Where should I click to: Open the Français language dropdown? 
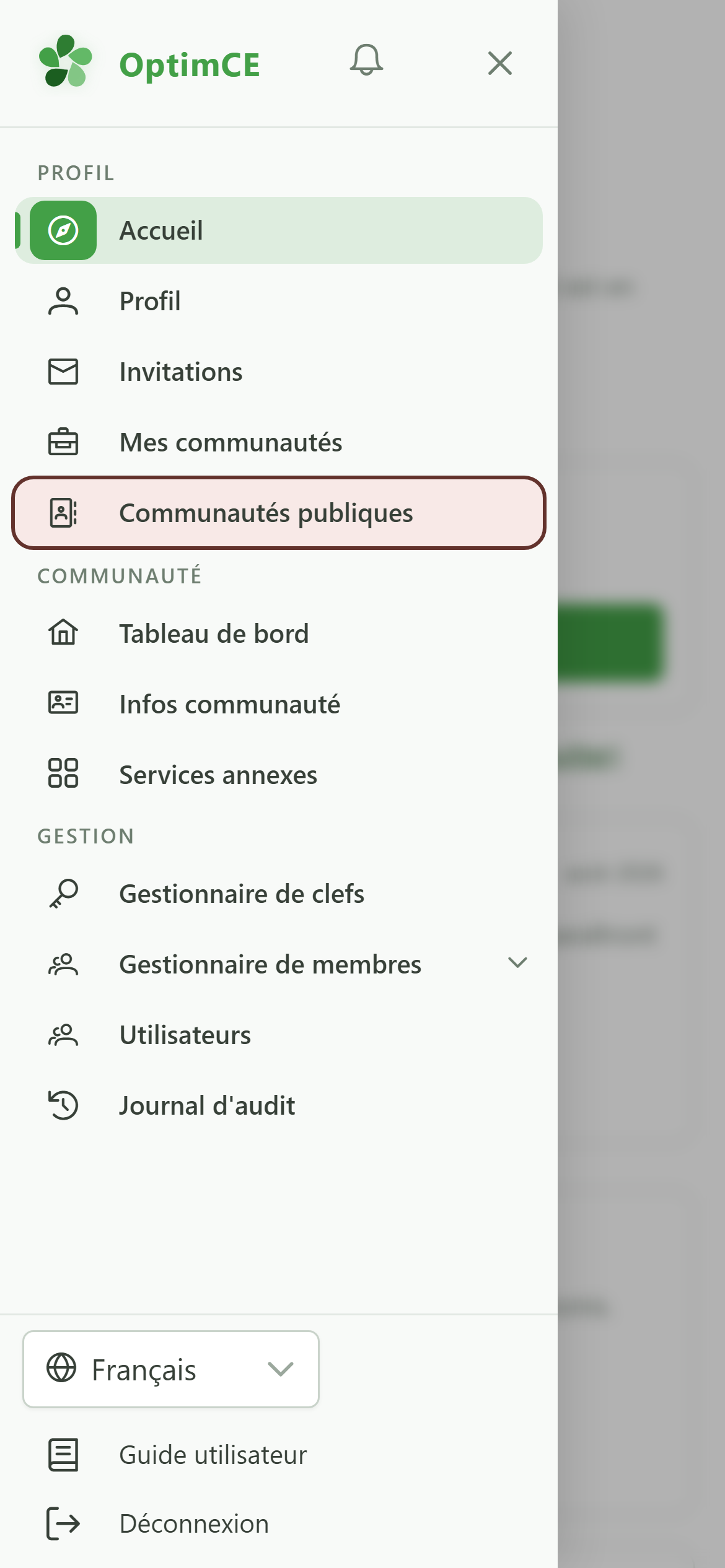tap(171, 1369)
